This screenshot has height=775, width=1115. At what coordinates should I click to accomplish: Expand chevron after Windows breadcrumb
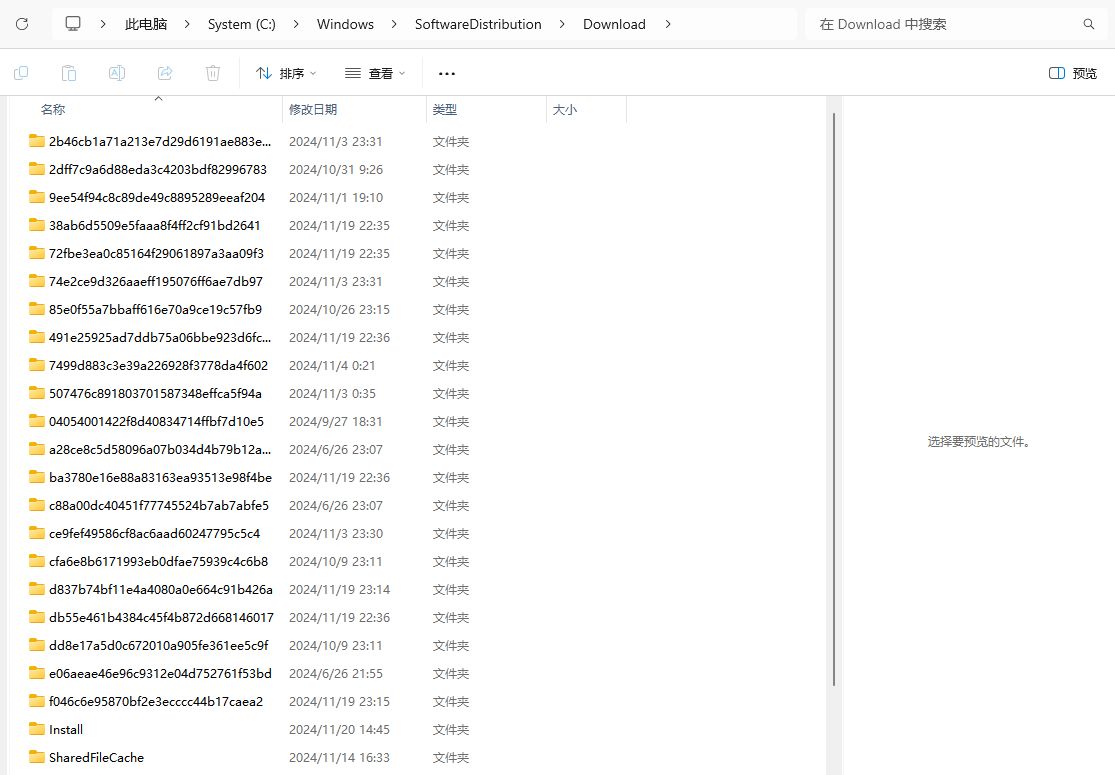pyautogui.click(x=394, y=24)
